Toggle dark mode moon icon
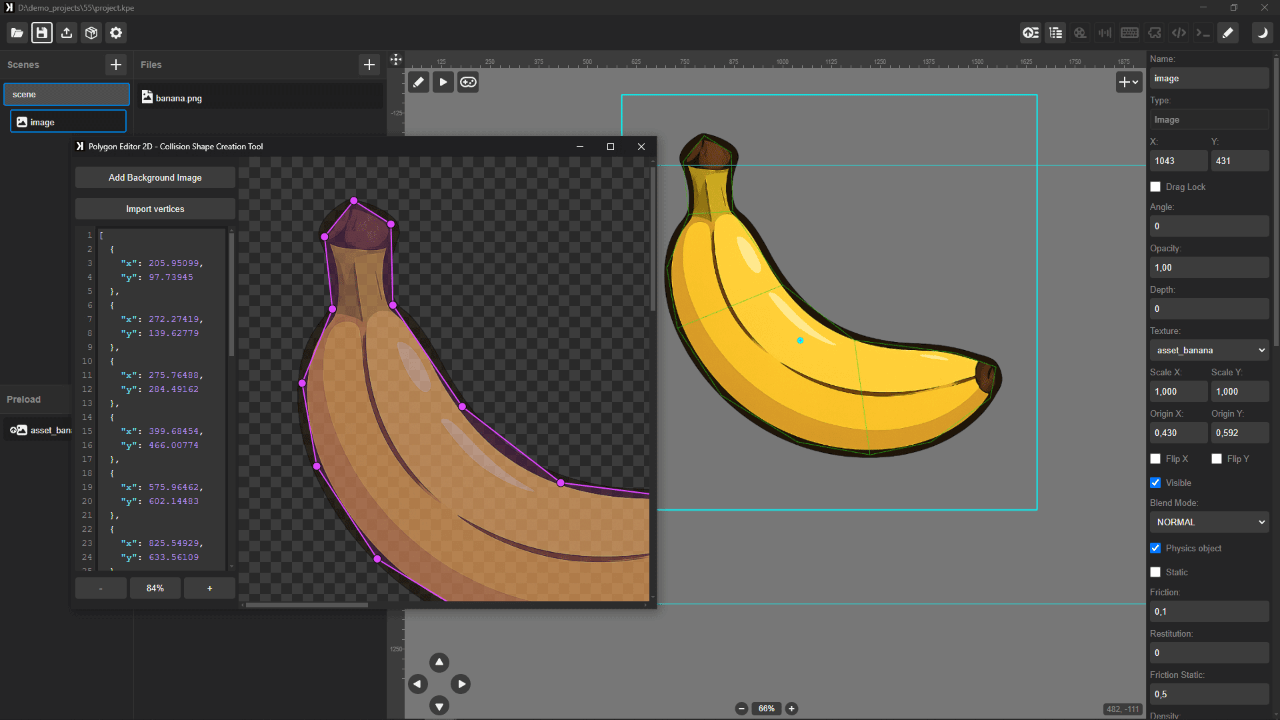The image size is (1280, 720). tap(1262, 33)
